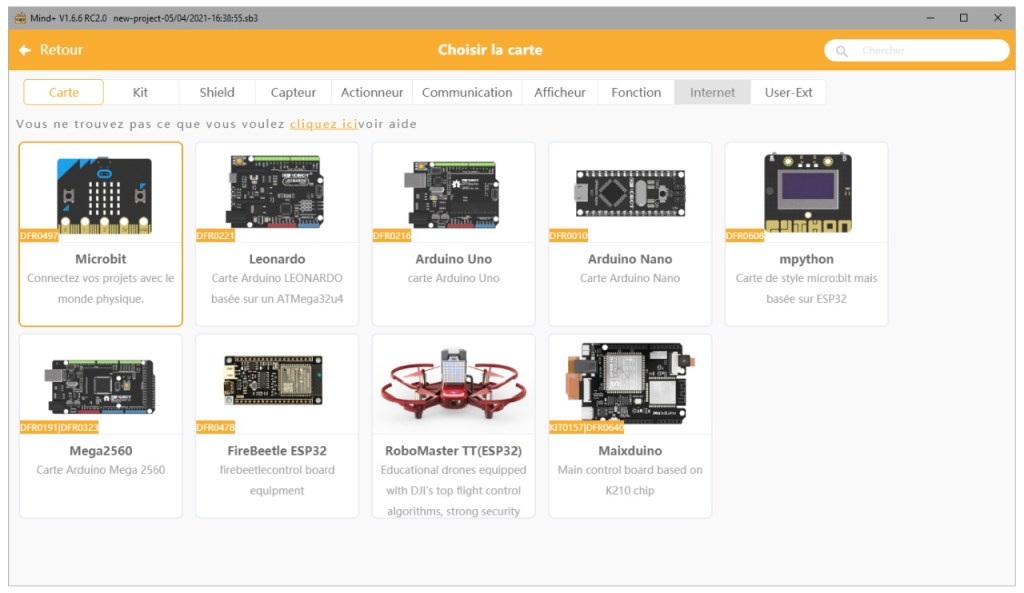Open the Kit category tab
The width and height of the screenshot is (1024, 593).
pos(140,91)
